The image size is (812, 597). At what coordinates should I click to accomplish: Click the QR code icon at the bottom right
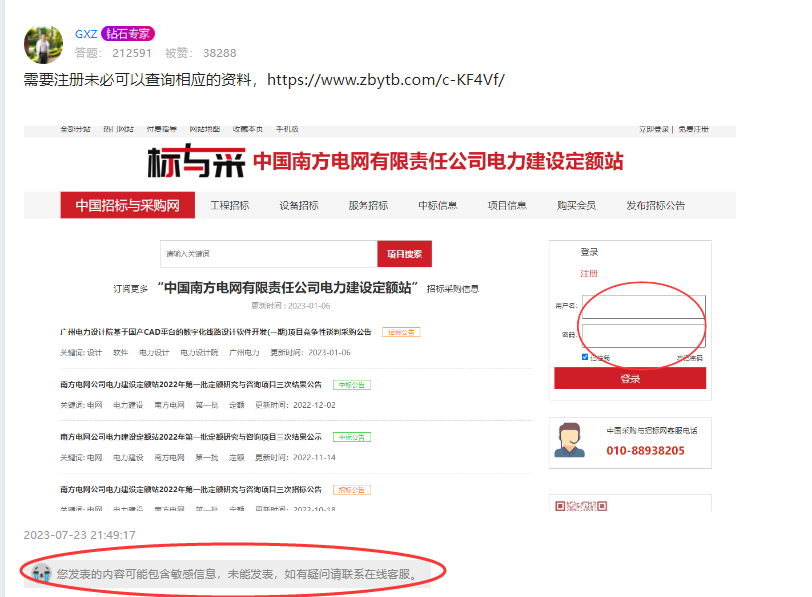click(x=581, y=505)
